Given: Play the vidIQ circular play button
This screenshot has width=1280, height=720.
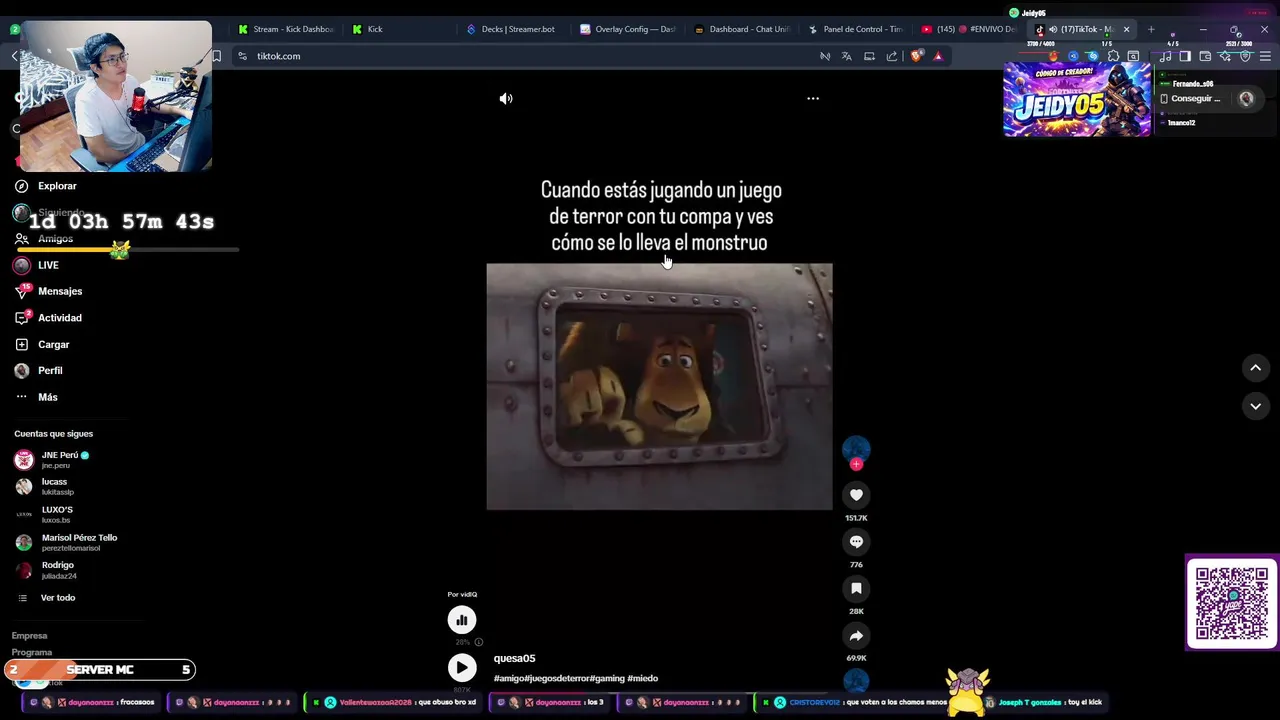Looking at the screenshot, I should (462, 667).
